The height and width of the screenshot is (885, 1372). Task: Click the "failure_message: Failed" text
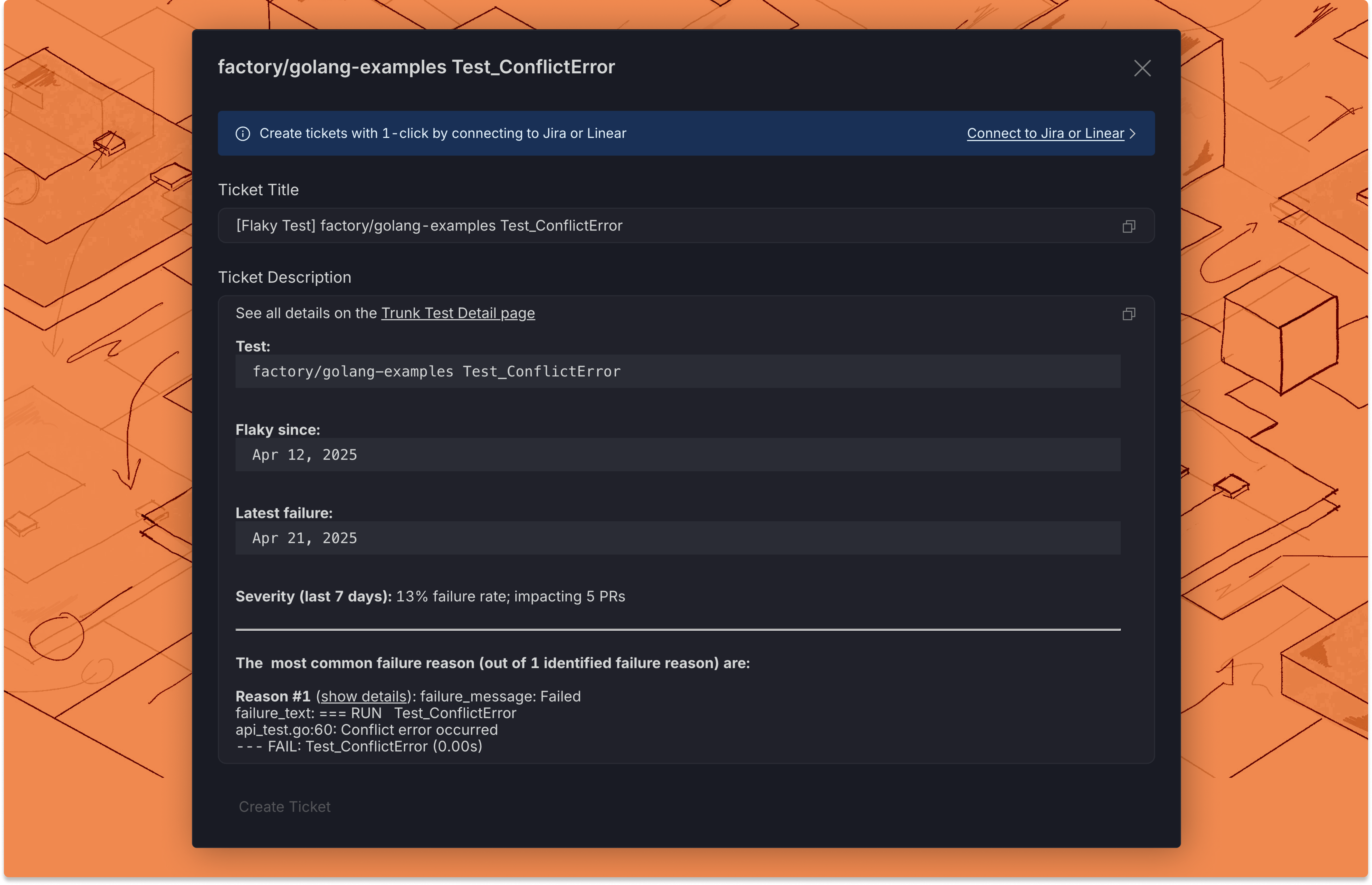(500, 696)
